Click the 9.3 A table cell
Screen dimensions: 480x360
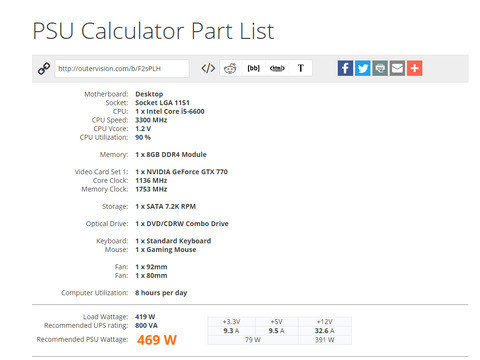(x=231, y=331)
